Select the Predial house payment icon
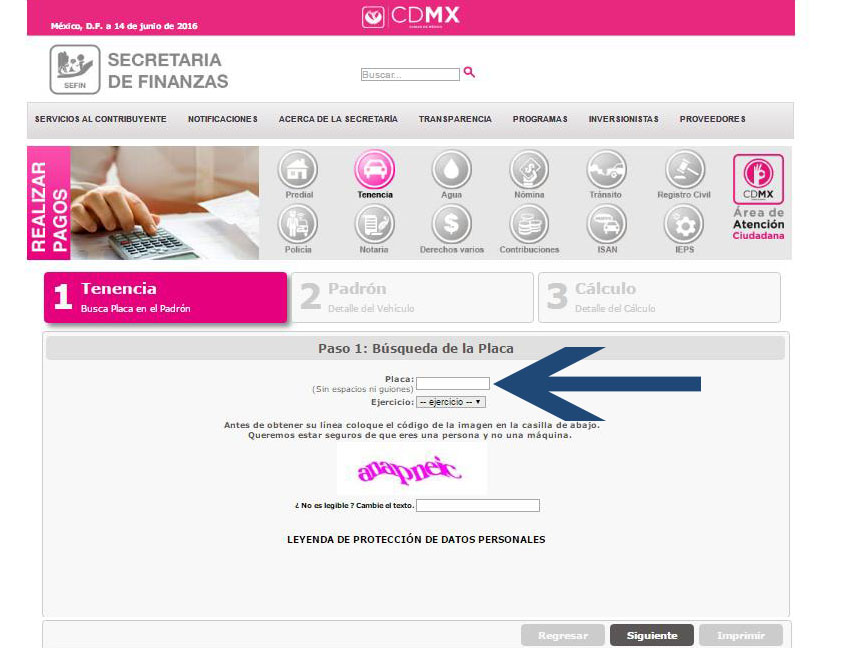 coord(298,170)
